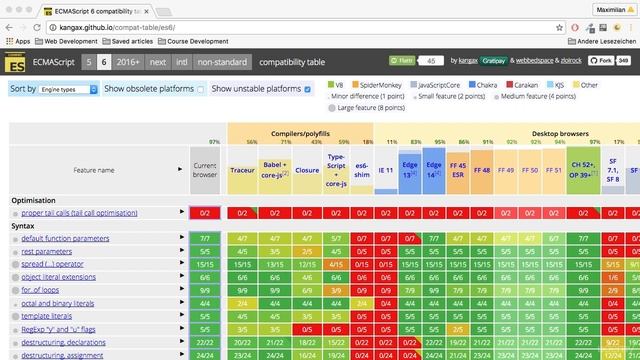Switch to the 2016+ table tab
This screenshot has height=360, width=640.
click(128, 62)
